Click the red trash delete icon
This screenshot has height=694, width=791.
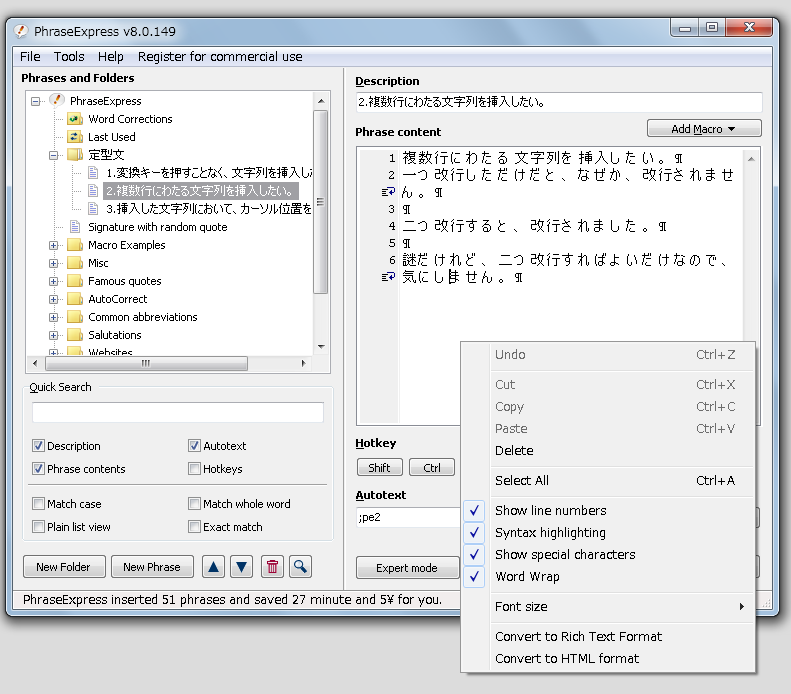tap(271, 567)
